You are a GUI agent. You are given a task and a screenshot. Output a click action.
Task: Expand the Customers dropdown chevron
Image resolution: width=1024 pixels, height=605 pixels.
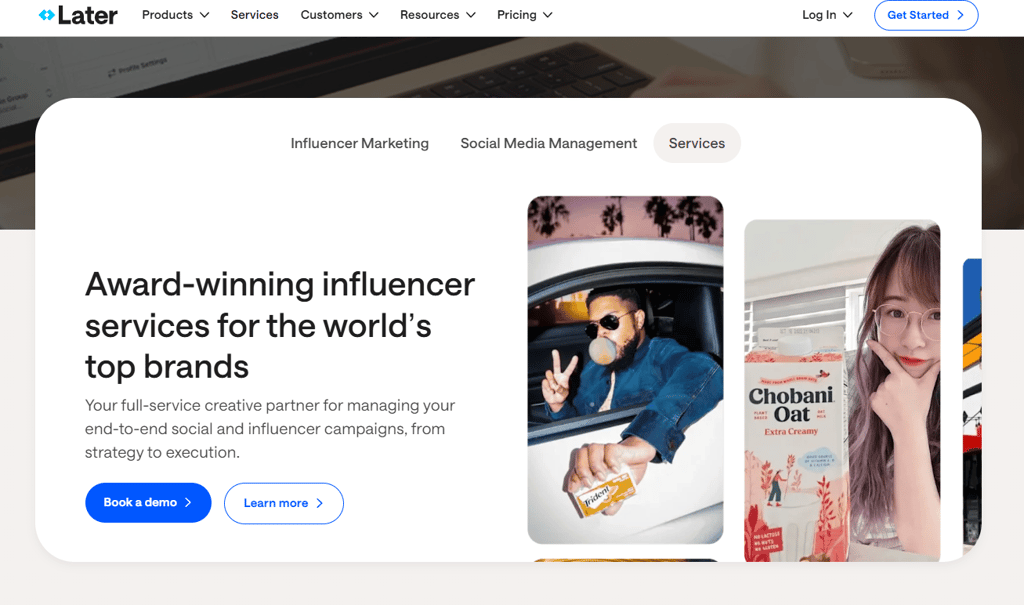click(374, 15)
